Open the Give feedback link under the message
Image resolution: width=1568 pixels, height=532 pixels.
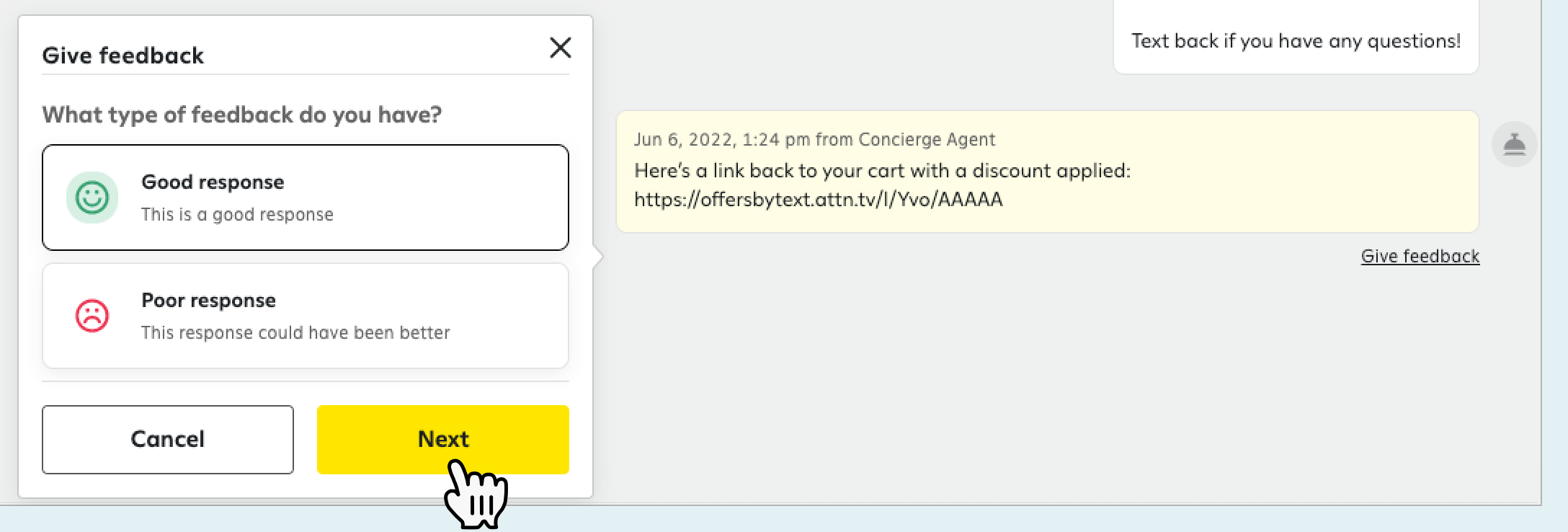click(x=1420, y=256)
